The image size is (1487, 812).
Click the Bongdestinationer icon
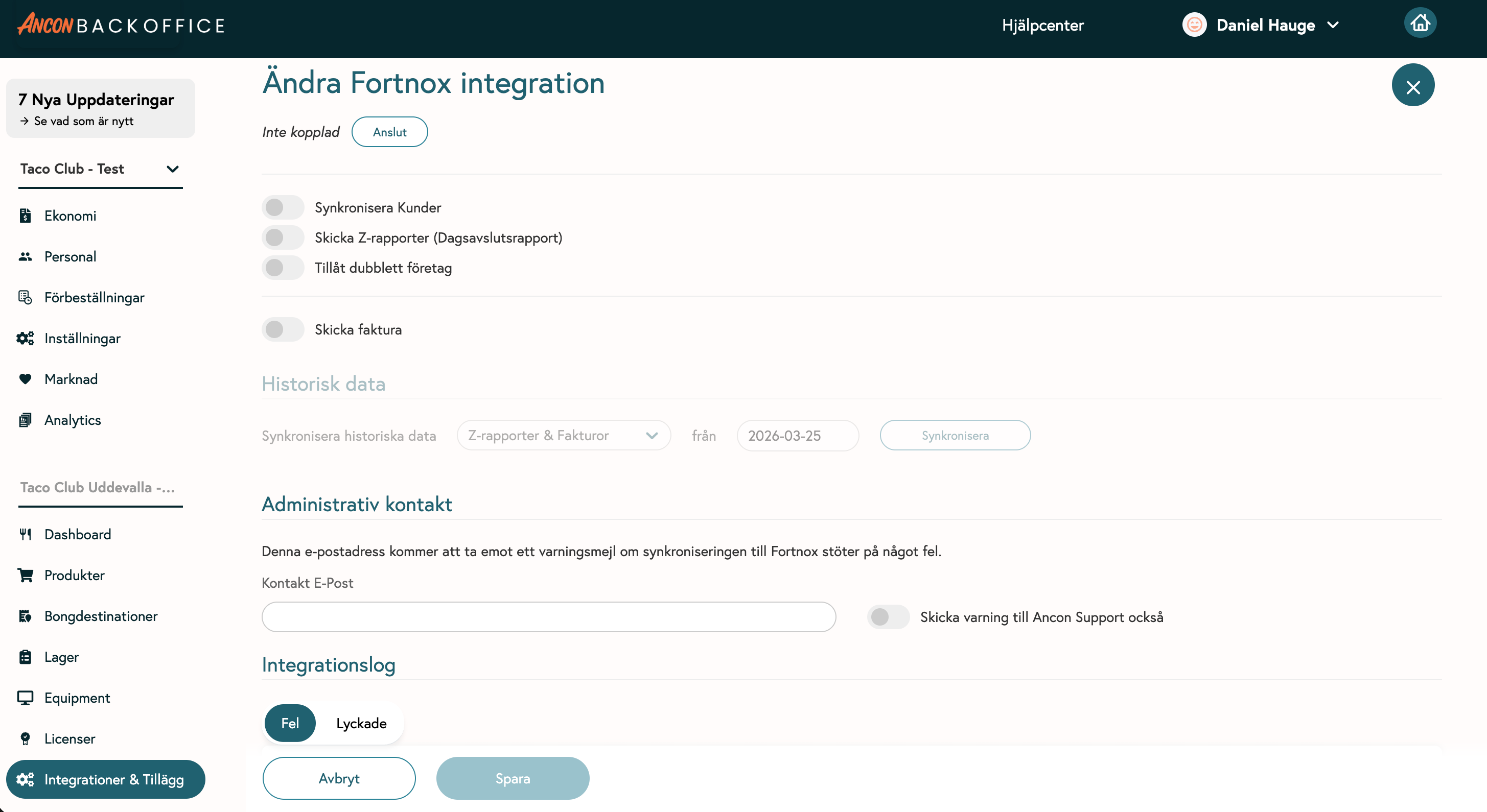click(x=25, y=616)
